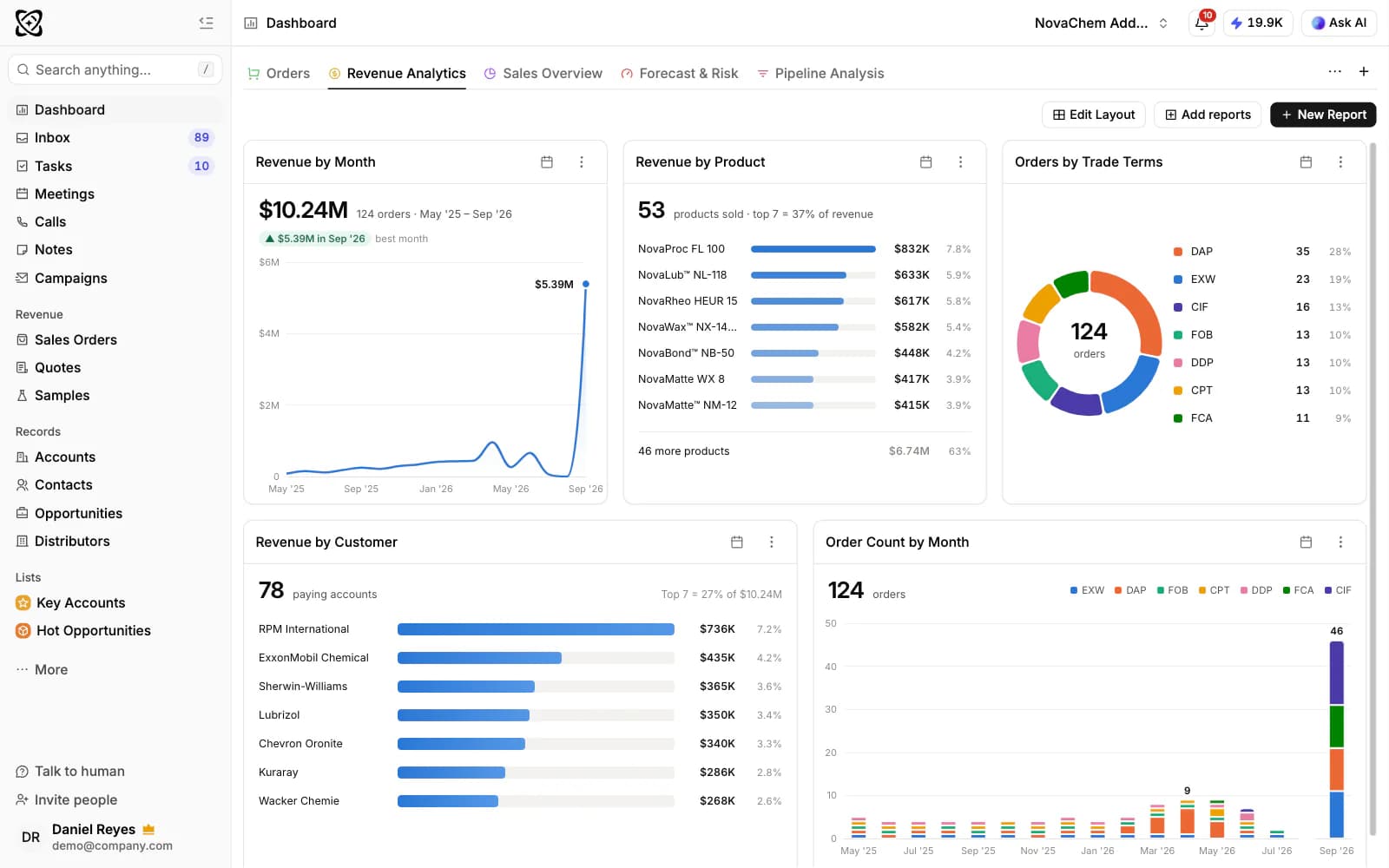Screen dimensions: 1389x868
Task: Open Contacts records
Action: coord(115,484)
